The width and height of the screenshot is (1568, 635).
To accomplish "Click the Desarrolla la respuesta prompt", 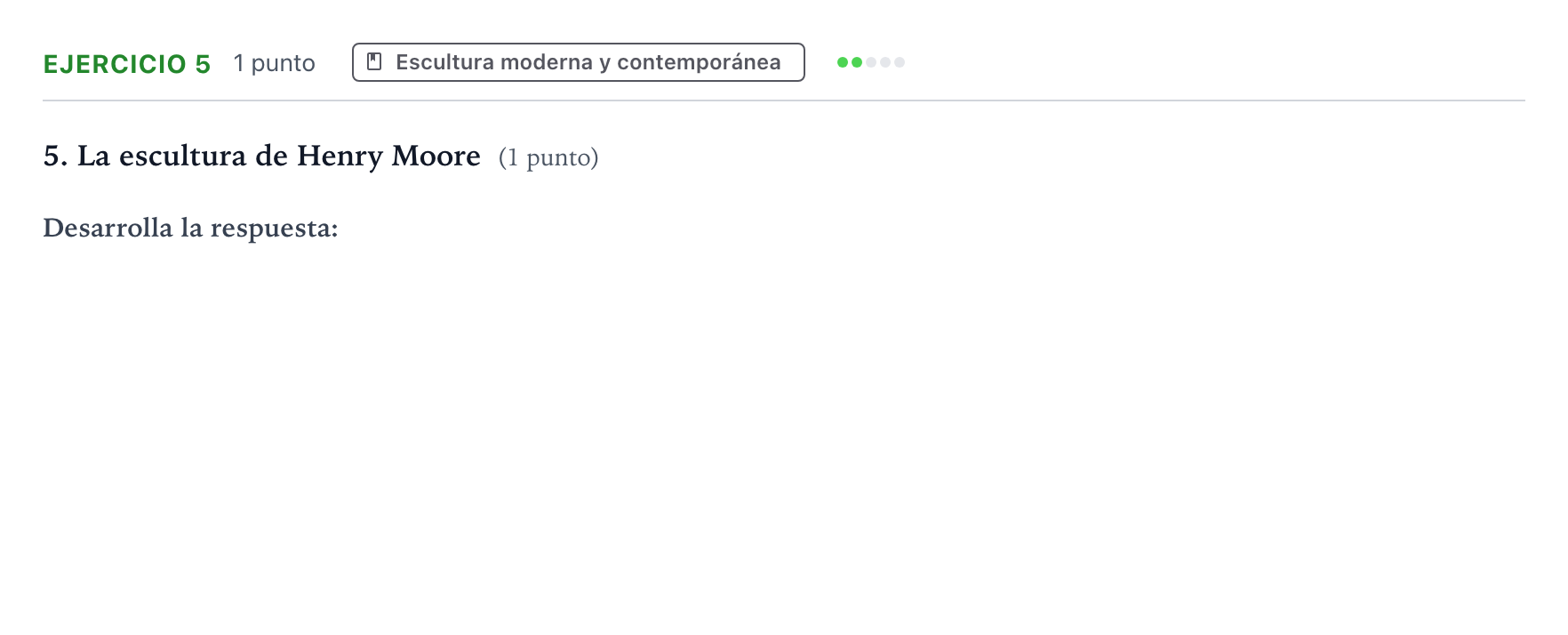I will coord(190,228).
